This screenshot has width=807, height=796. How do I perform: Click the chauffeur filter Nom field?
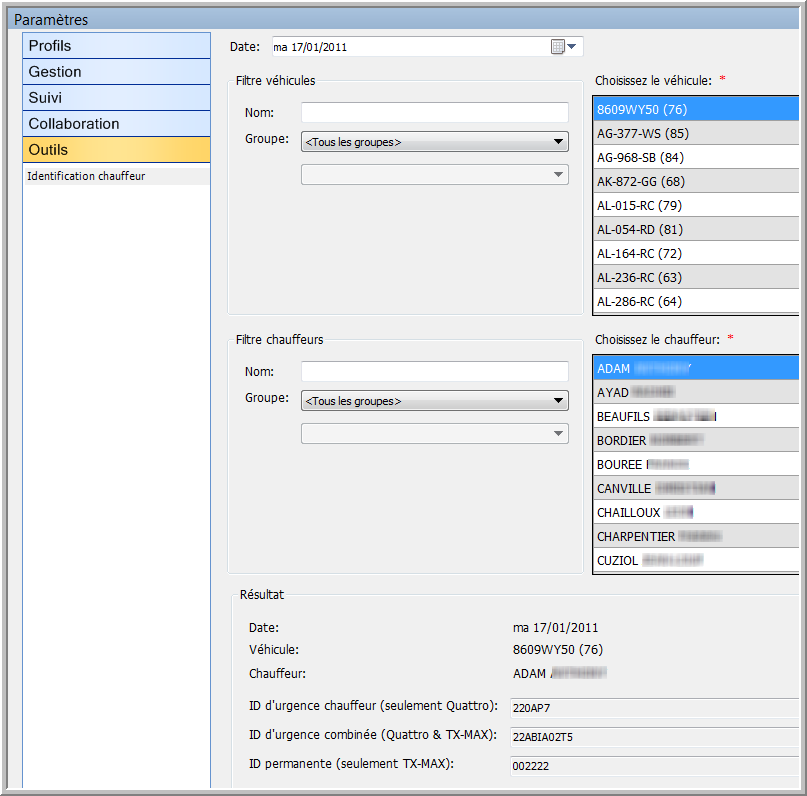[434, 371]
